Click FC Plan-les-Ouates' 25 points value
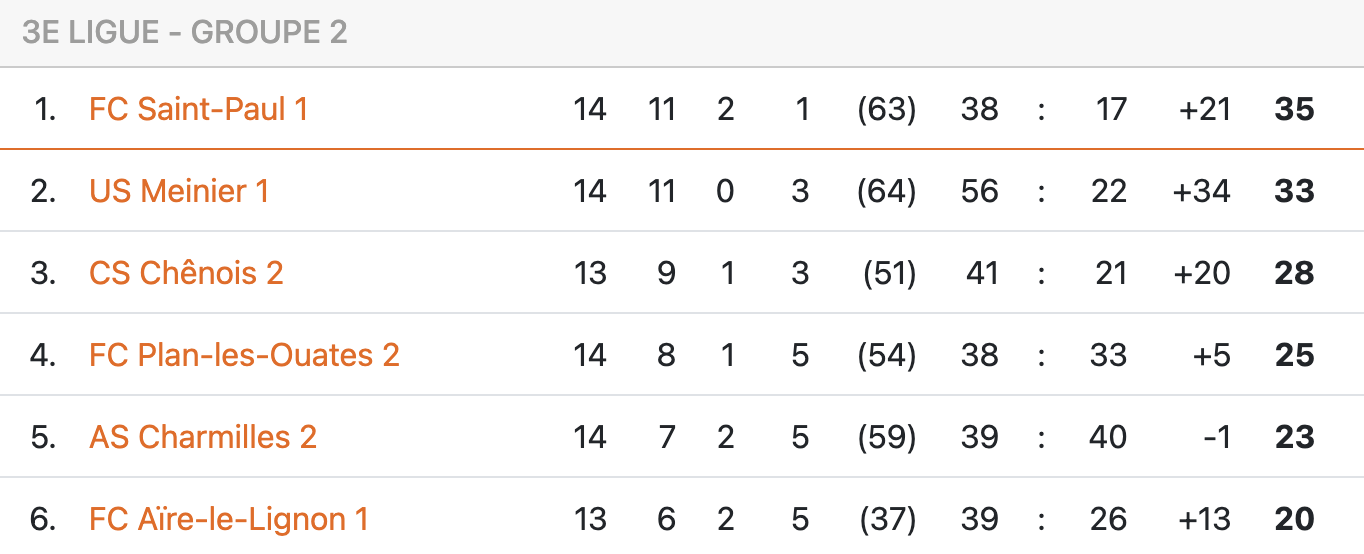Screen dimensions: 1364x554 1294,355
